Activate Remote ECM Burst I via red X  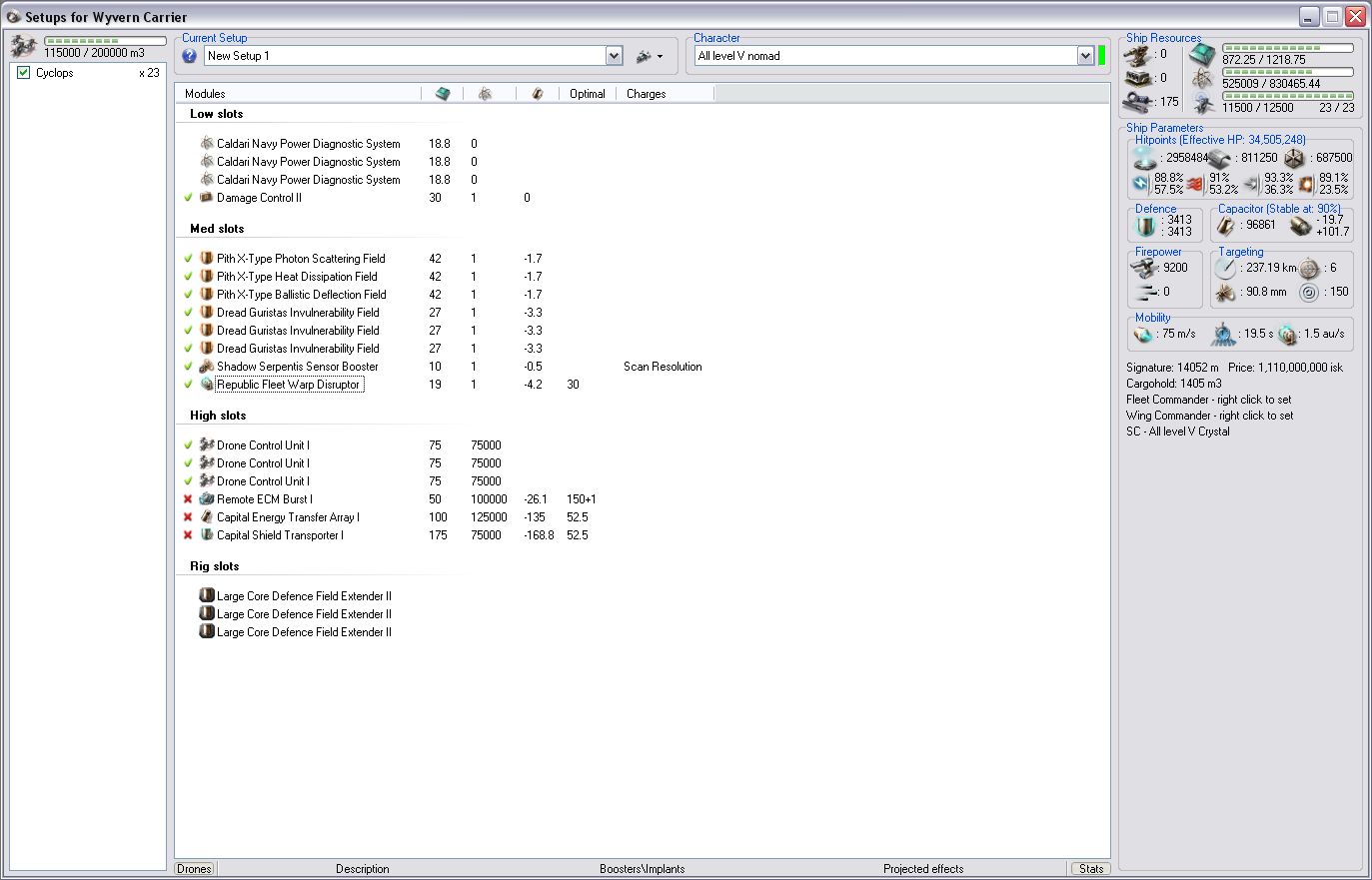(188, 499)
